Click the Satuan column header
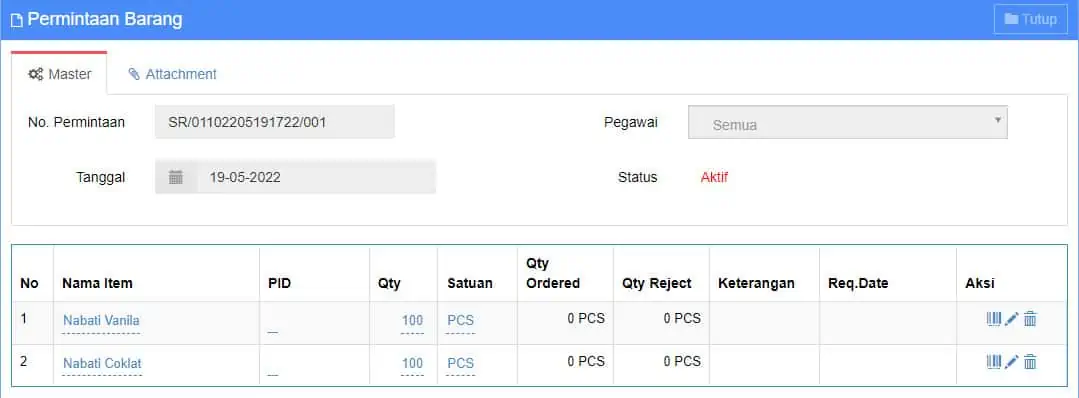Image resolution: width=1079 pixels, height=398 pixels. 470,283
